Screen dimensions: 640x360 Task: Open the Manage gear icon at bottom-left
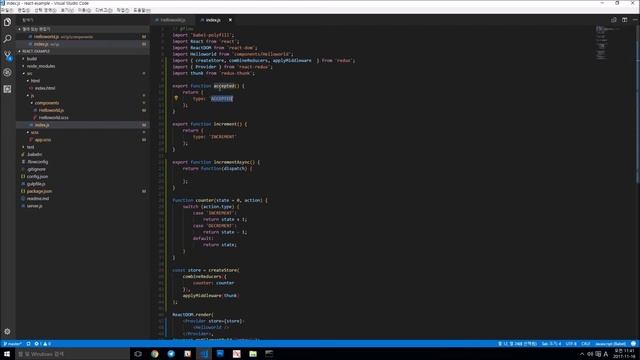[7, 331]
